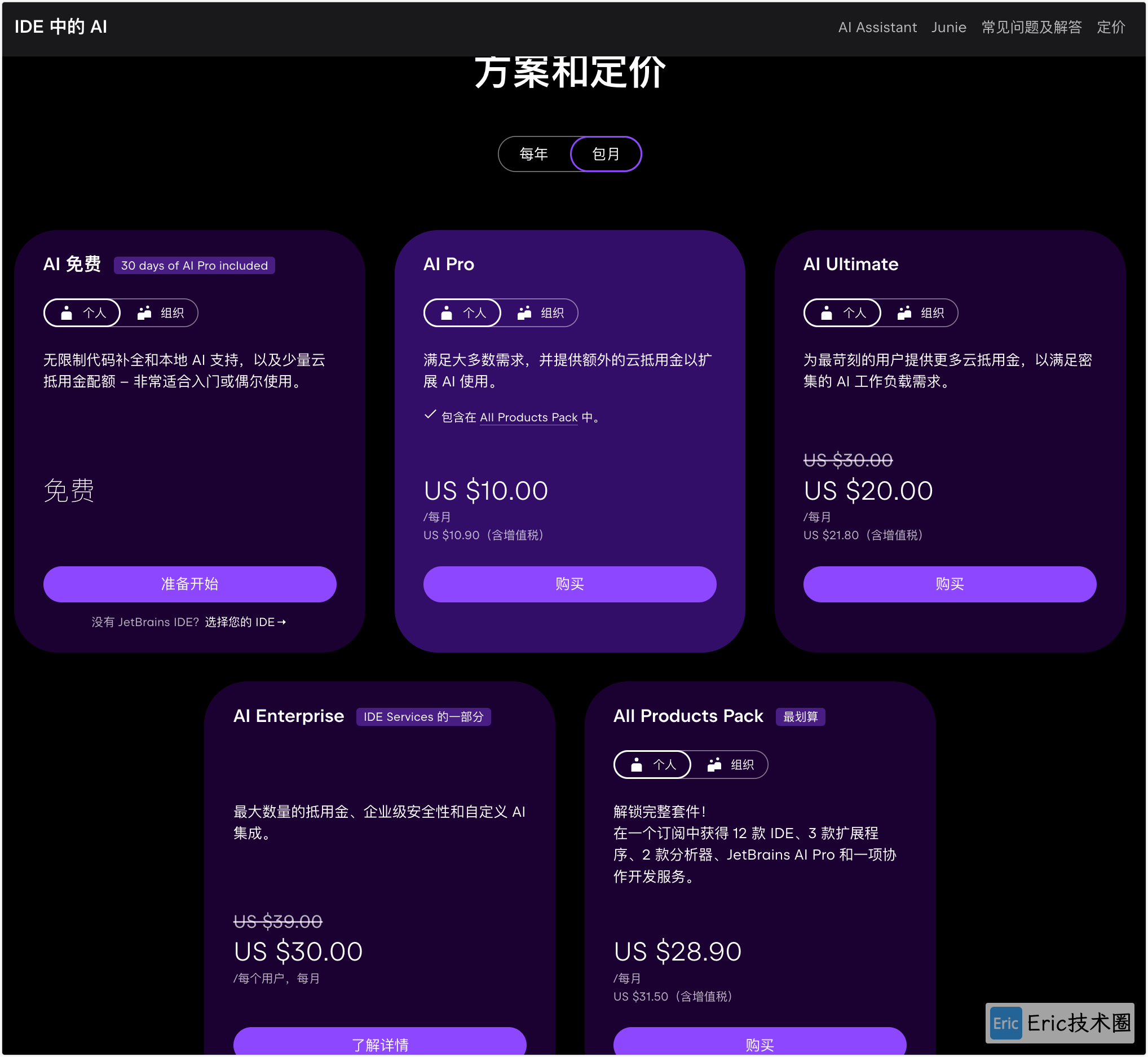The height and width of the screenshot is (1057, 1148).
Task: Open AI Assistant in the top navigation
Action: 877,28
